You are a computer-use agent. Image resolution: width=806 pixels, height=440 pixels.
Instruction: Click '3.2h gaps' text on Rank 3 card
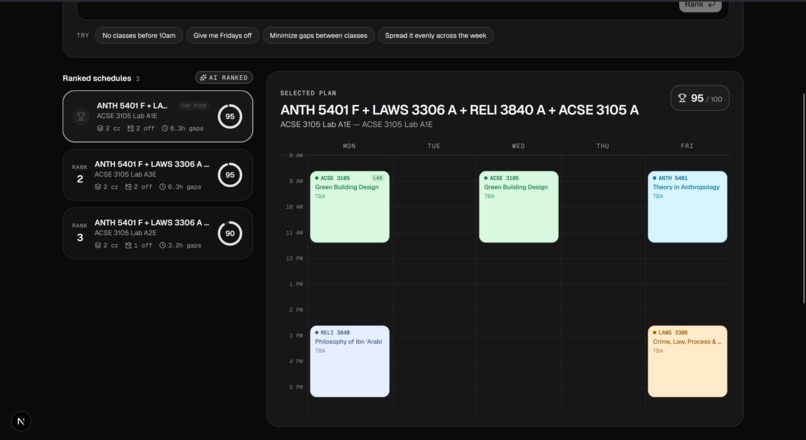pyautogui.click(x=185, y=245)
